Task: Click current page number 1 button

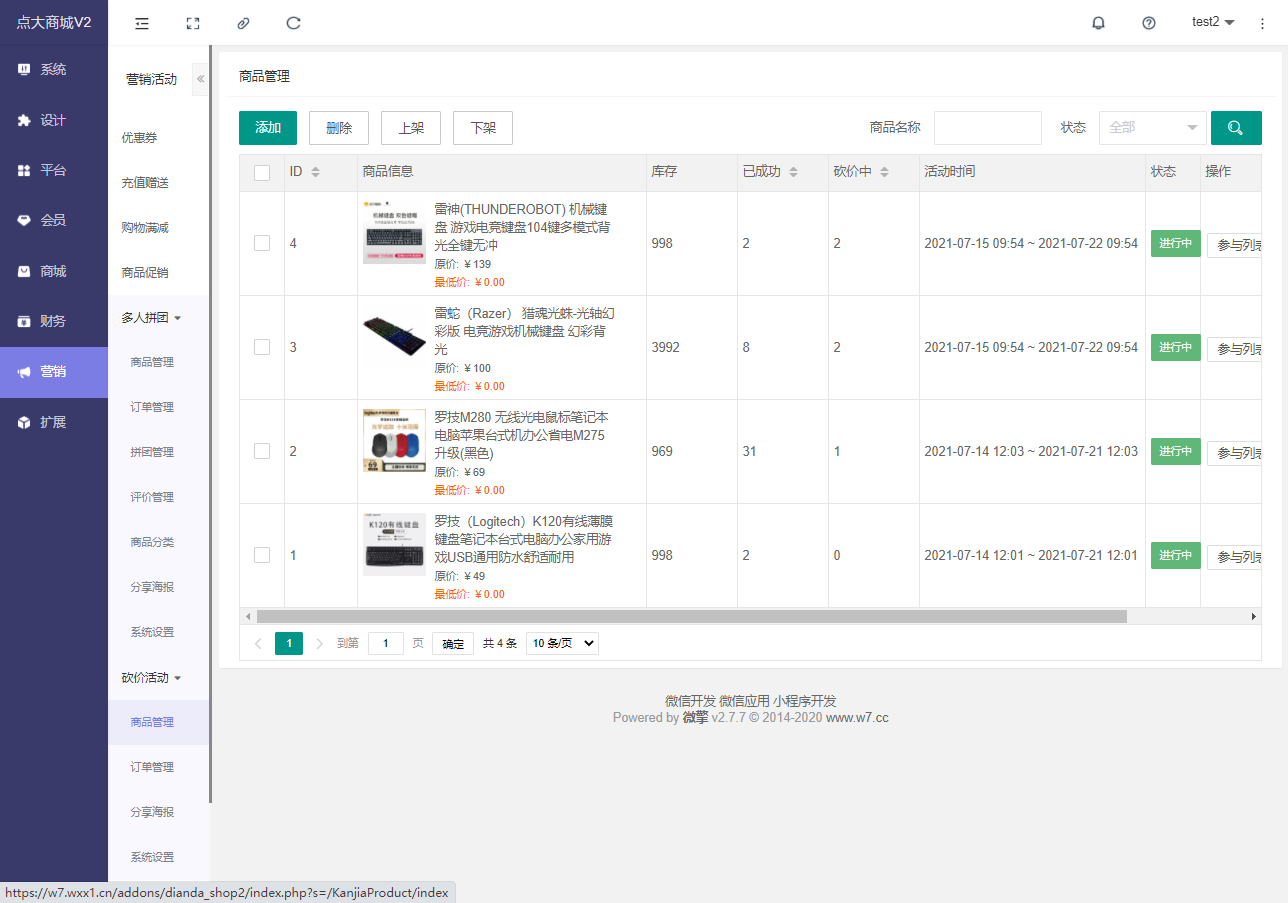Action: pyautogui.click(x=289, y=644)
